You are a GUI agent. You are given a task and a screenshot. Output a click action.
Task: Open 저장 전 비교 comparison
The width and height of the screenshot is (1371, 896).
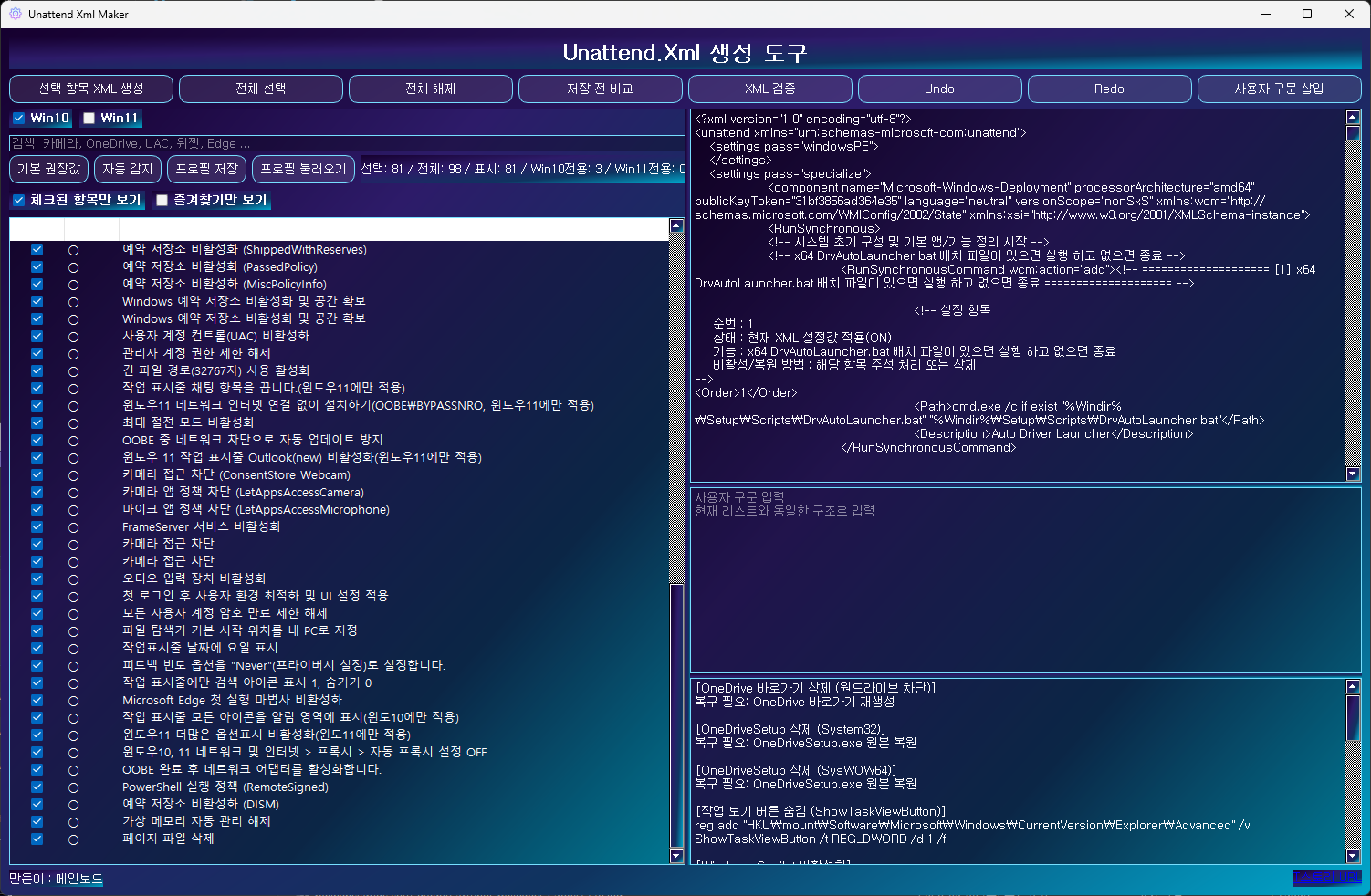601,89
